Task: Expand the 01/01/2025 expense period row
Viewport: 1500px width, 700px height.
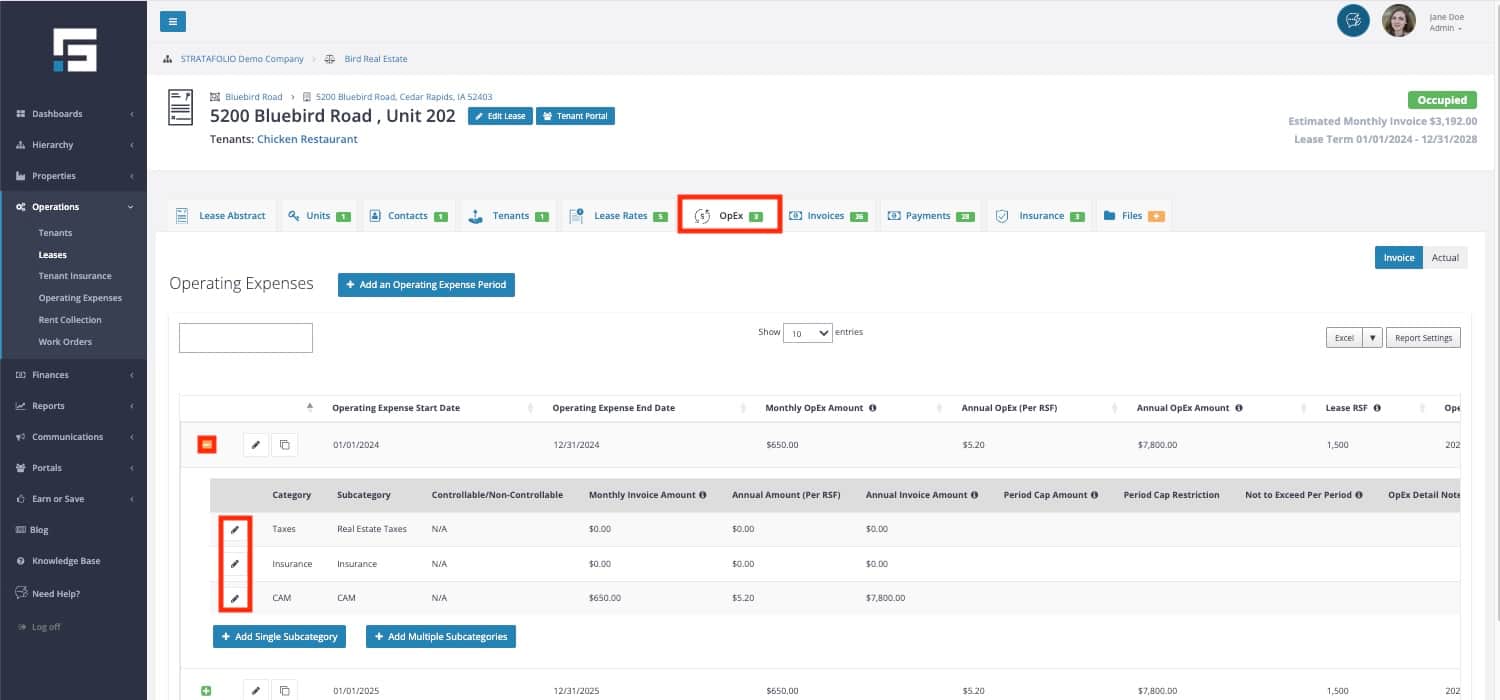Action: coord(206,690)
